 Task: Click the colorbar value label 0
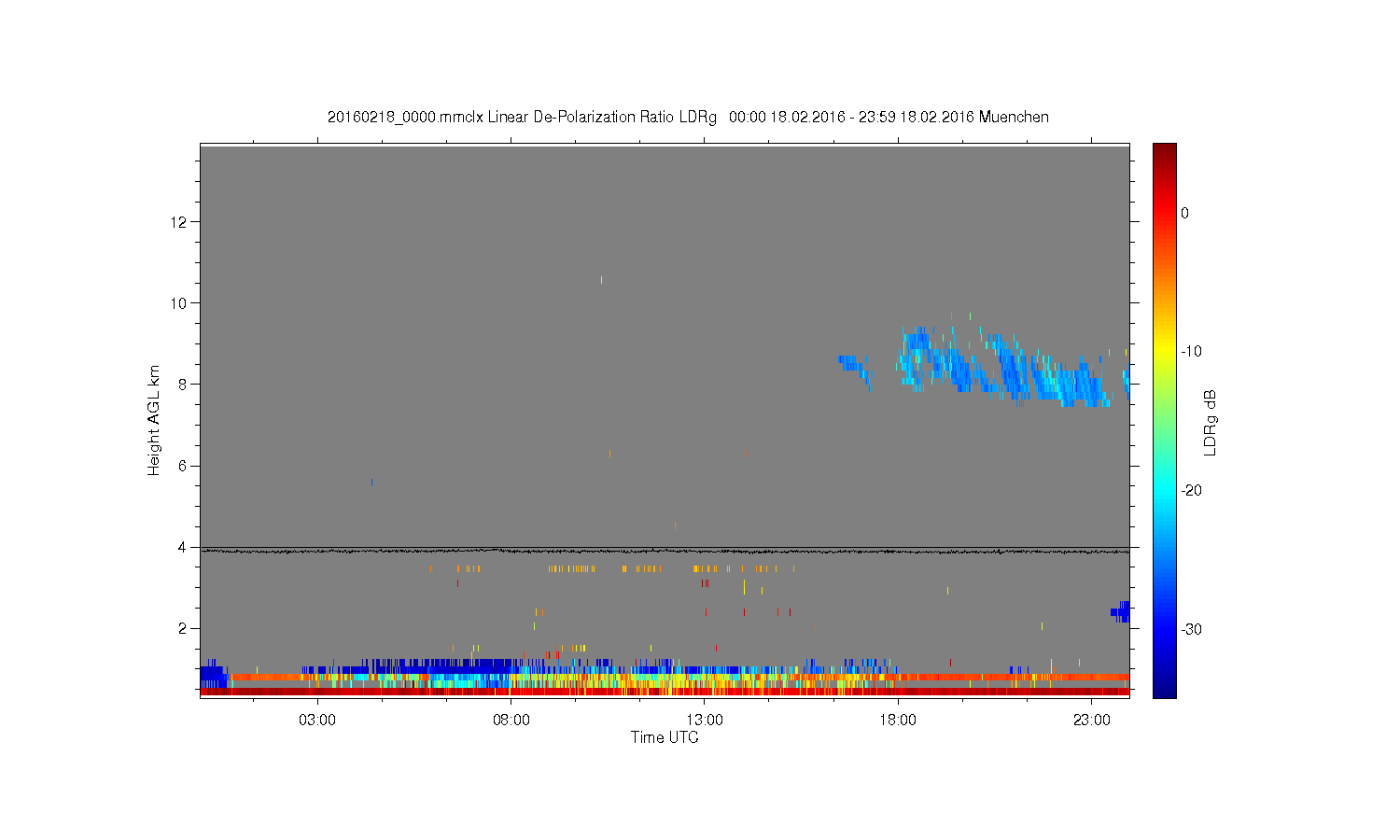coord(1184,213)
